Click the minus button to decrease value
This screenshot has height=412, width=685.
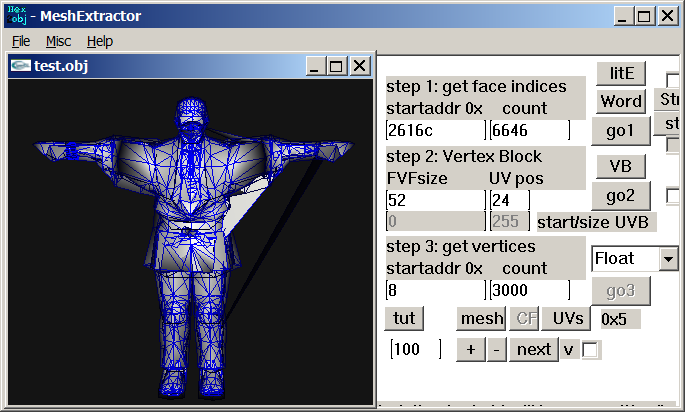(496, 350)
